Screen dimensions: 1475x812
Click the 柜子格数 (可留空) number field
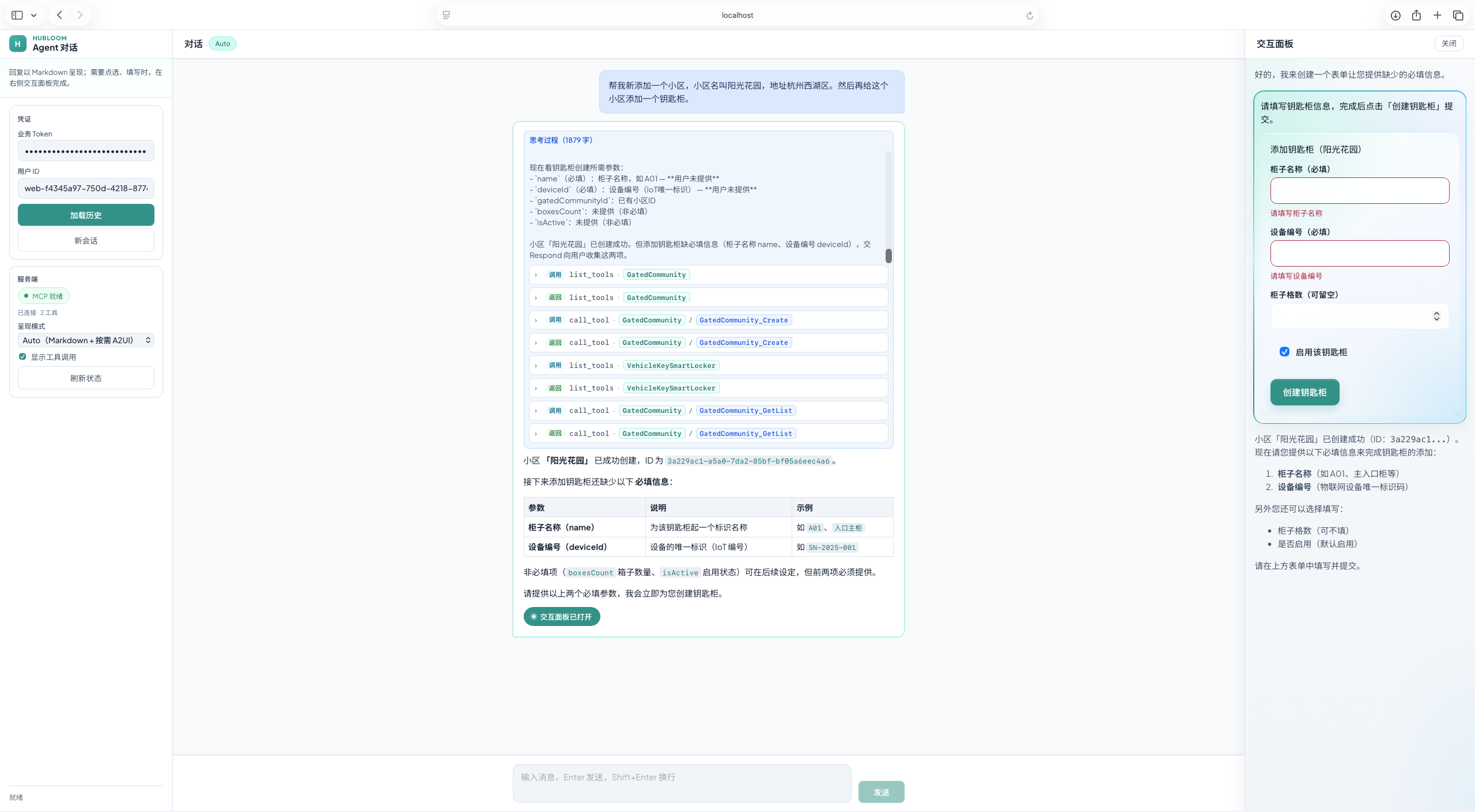(1360, 316)
